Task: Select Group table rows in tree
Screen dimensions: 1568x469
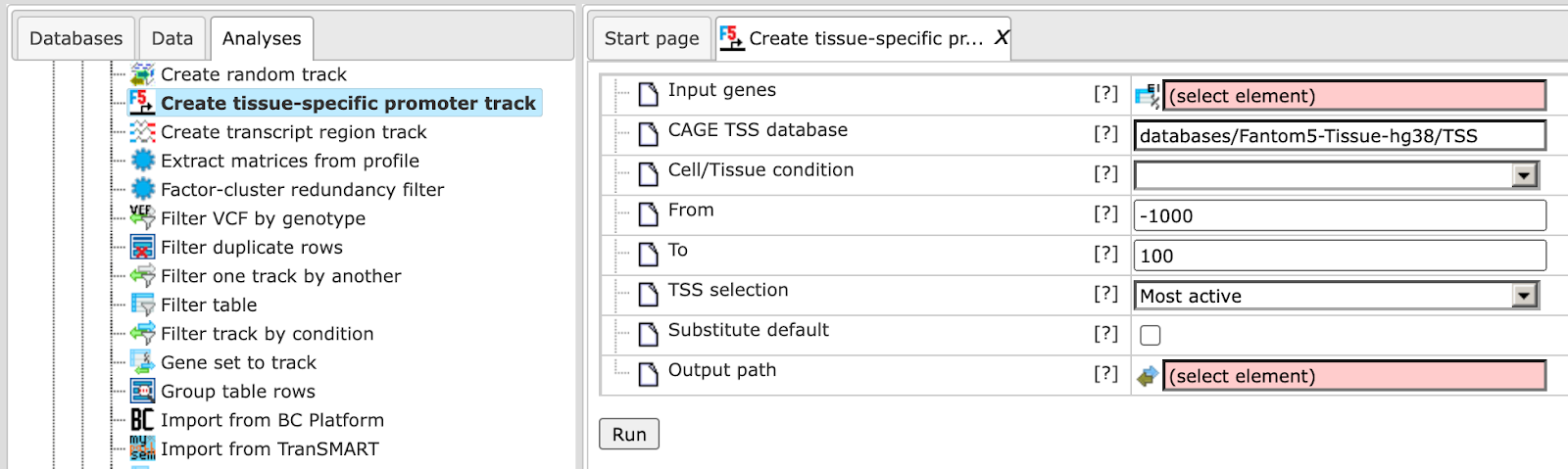Action: [x=238, y=392]
